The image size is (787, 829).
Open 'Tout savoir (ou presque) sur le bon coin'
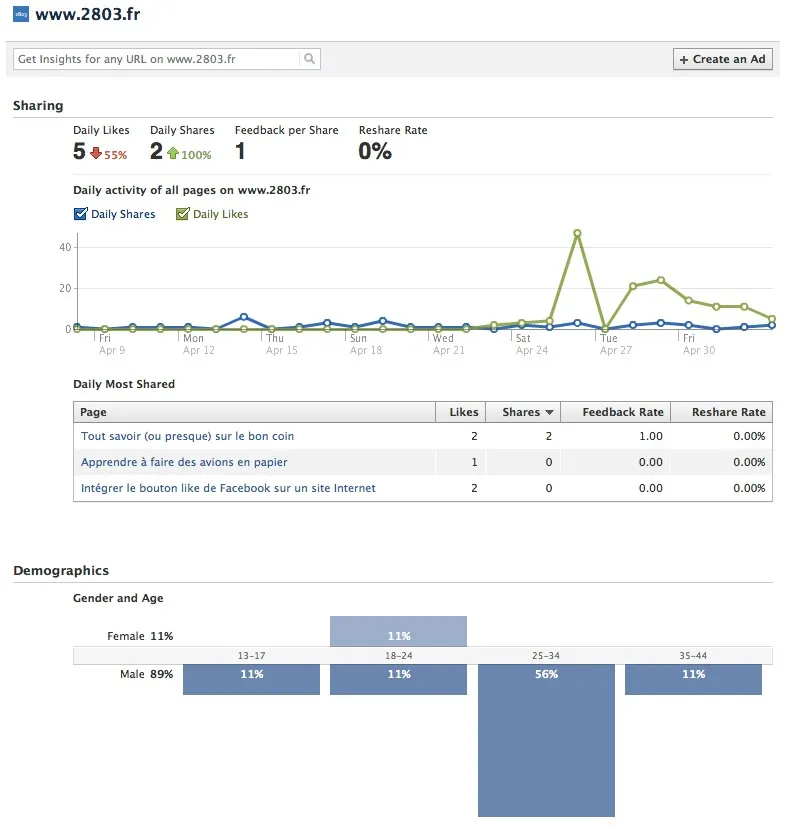[x=187, y=436]
